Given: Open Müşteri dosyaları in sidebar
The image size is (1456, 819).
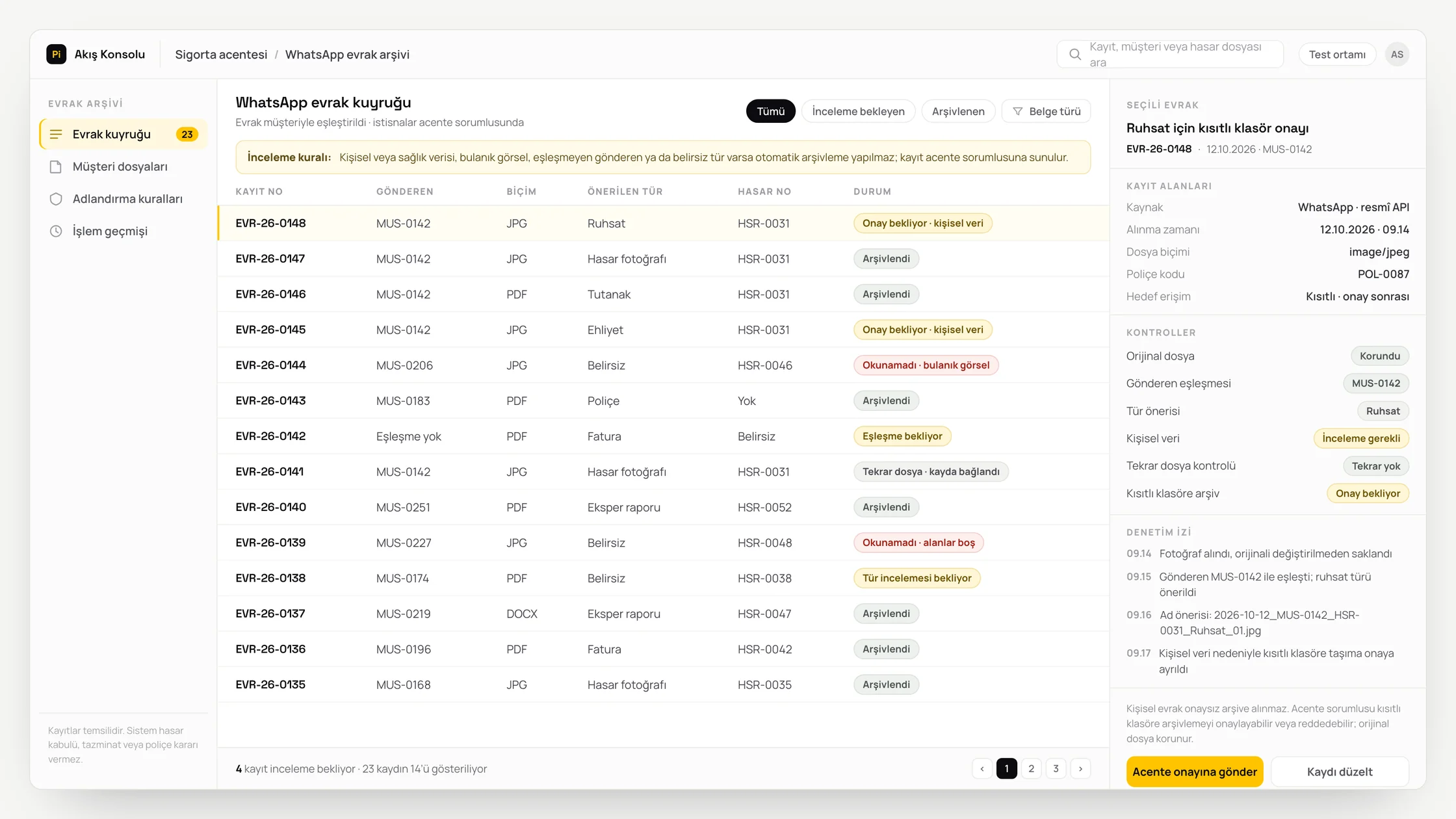Looking at the screenshot, I should coord(123,167).
